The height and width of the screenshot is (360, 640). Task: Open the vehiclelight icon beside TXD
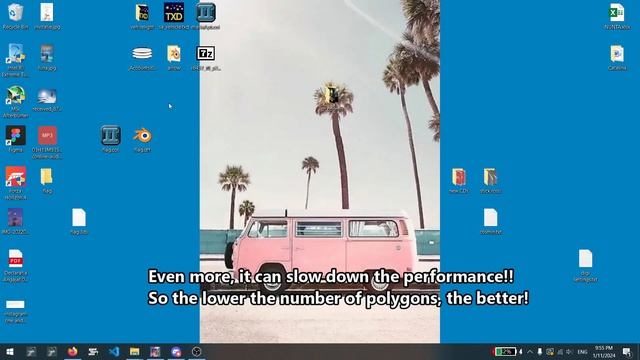tap(142, 12)
